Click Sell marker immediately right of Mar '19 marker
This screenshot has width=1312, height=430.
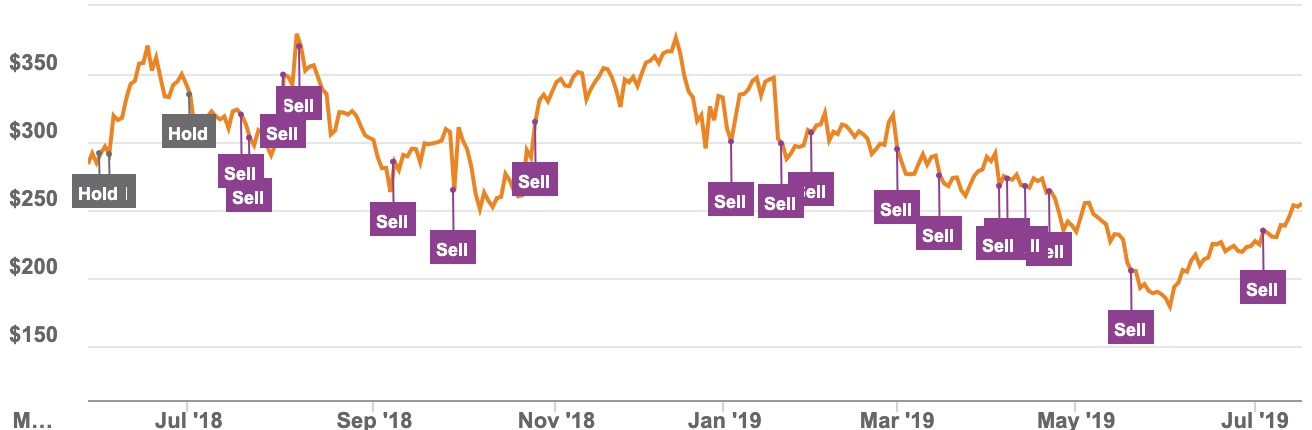tap(938, 235)
